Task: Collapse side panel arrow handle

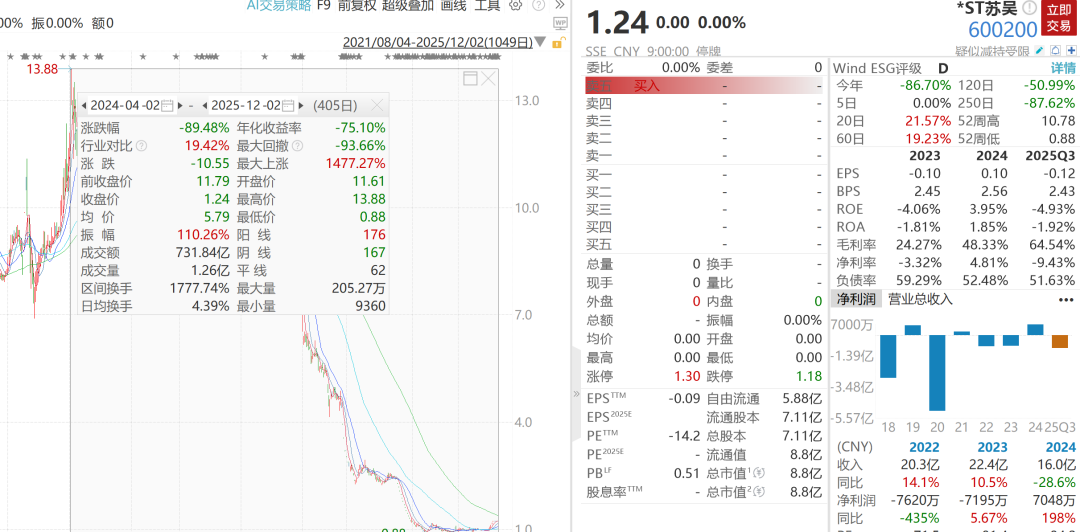Action: coord(576,393)
